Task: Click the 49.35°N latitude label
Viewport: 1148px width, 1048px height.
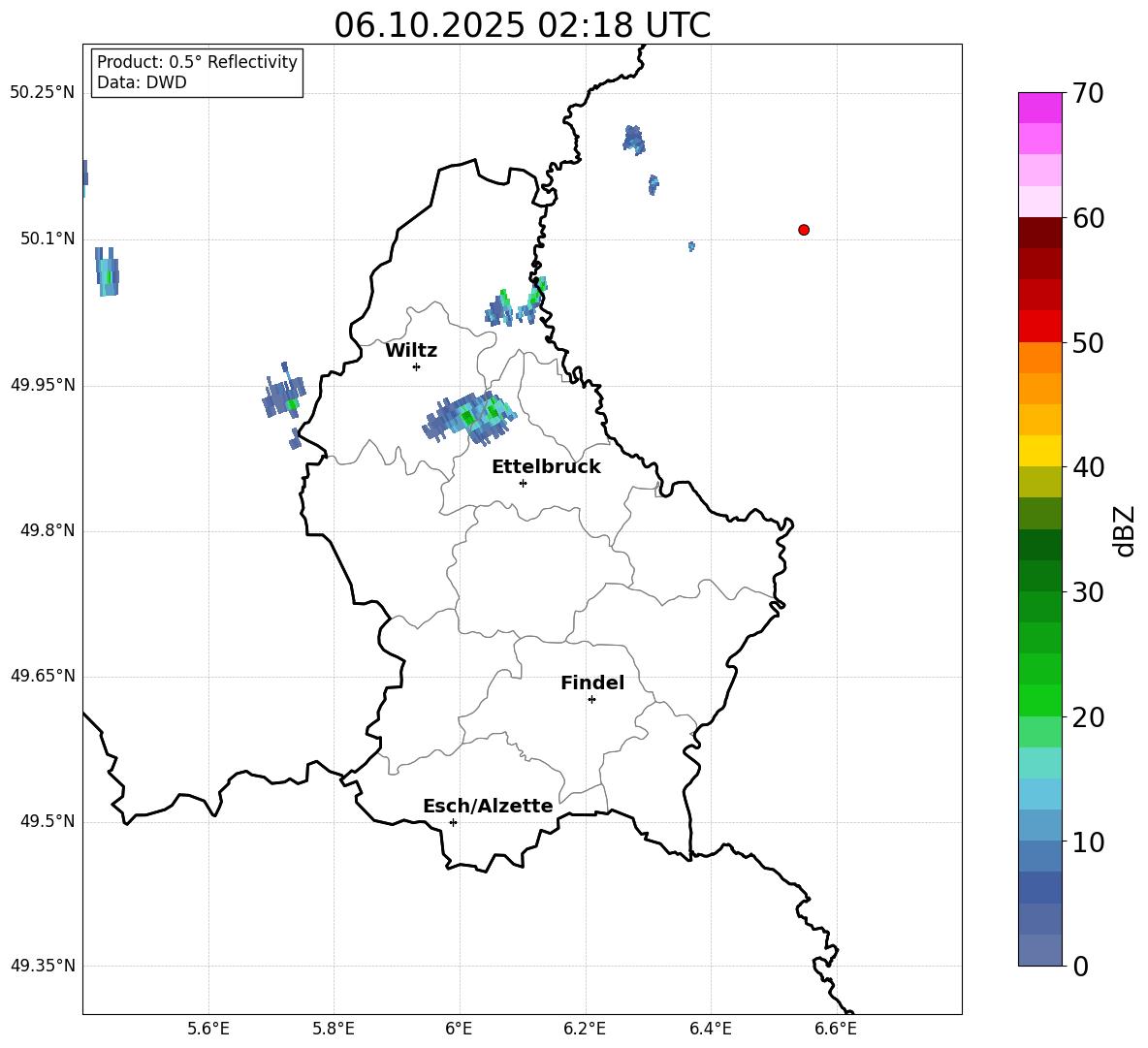Action: click(x=43, y=966)
